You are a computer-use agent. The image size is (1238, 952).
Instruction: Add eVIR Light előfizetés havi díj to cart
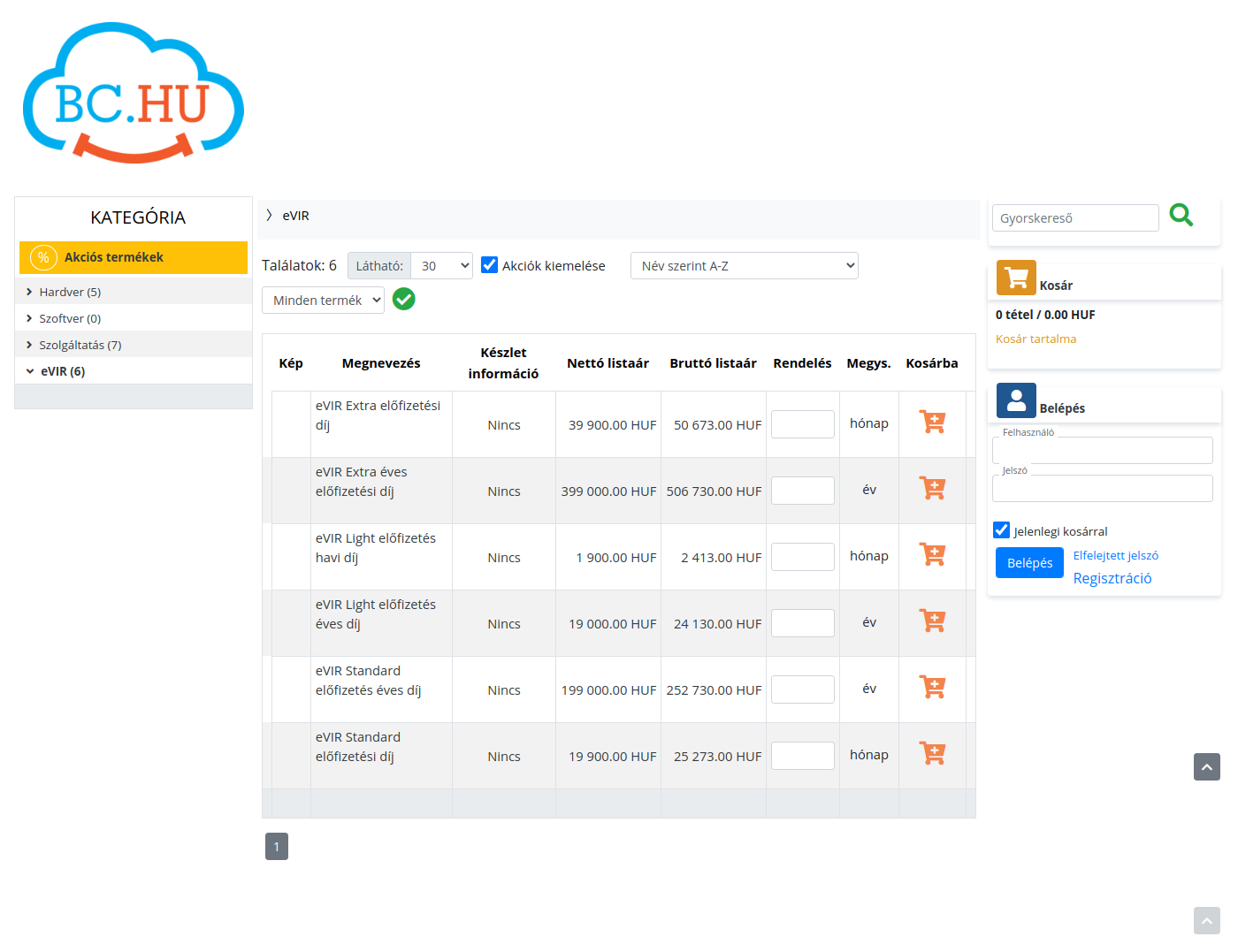pos(932,554)
